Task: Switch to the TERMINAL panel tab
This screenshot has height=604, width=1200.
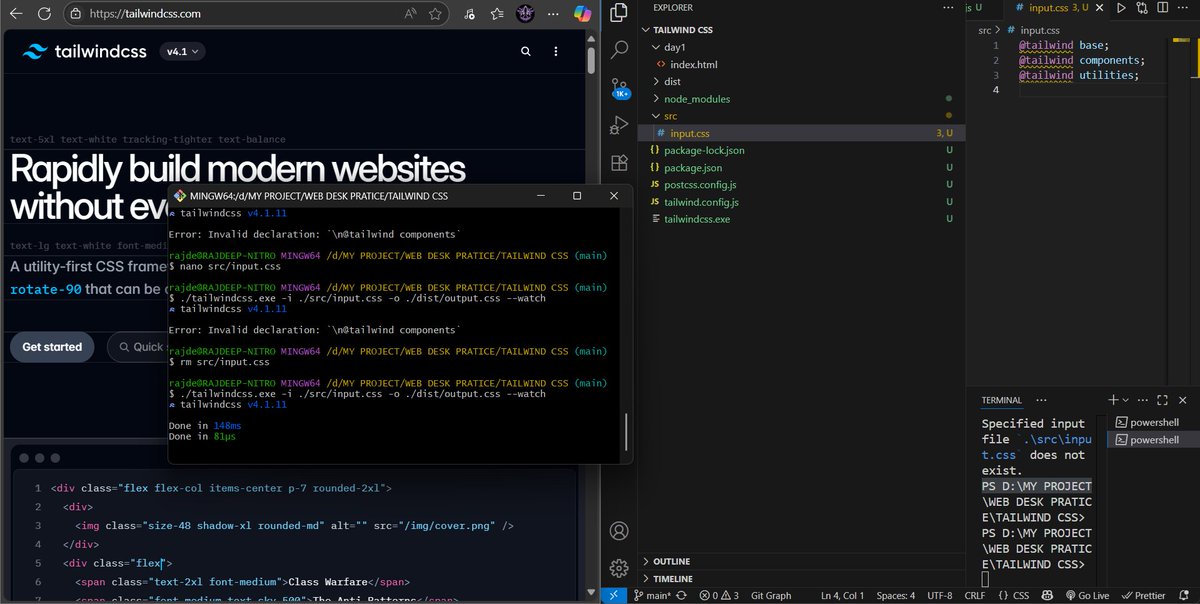Action: 1001,400
